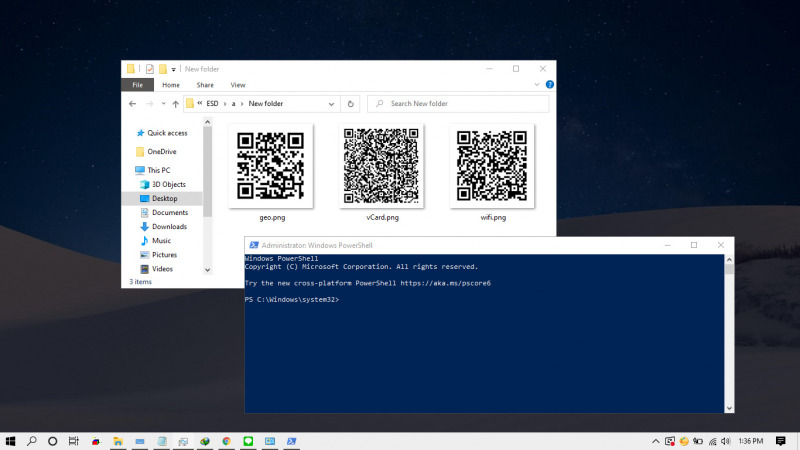The height and width of the screenshot is (450, 800).
Task: Click the PS C:\Windows\system32> prompt line
Action: pyautogui.click(x=292, y=299)
